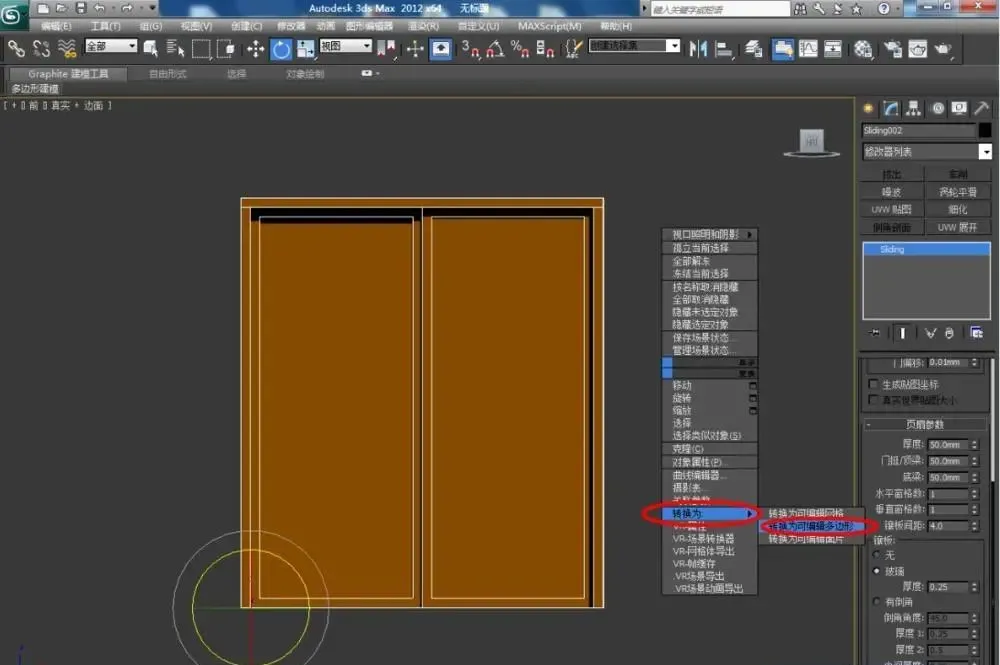Expand the 修改器列表 modifier dropdown
Viewport: 1000px width, 665px height.
tap(927, 152)
